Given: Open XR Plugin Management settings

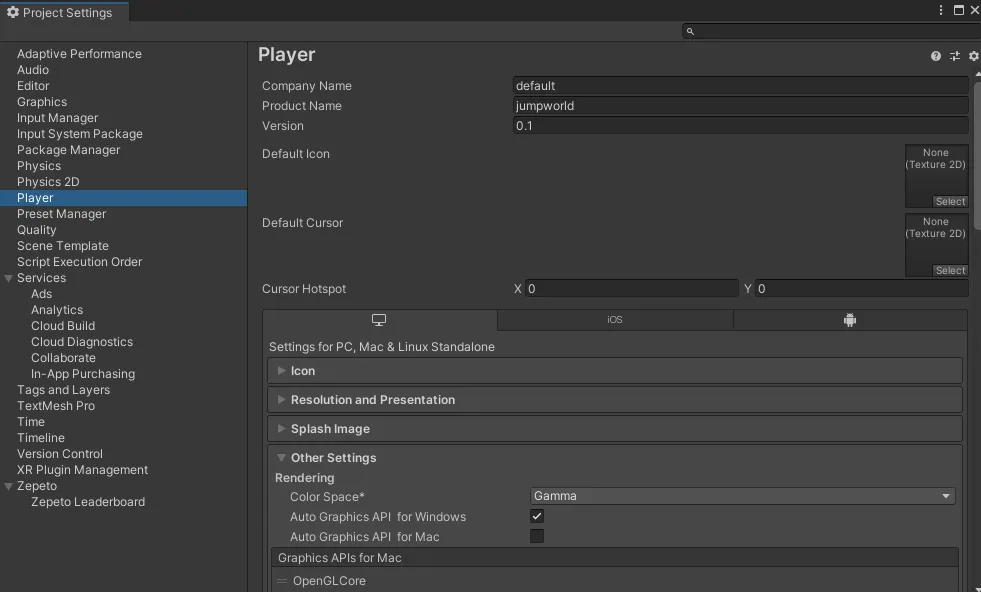Looking at the screenshot, I should tap(83, 470).
